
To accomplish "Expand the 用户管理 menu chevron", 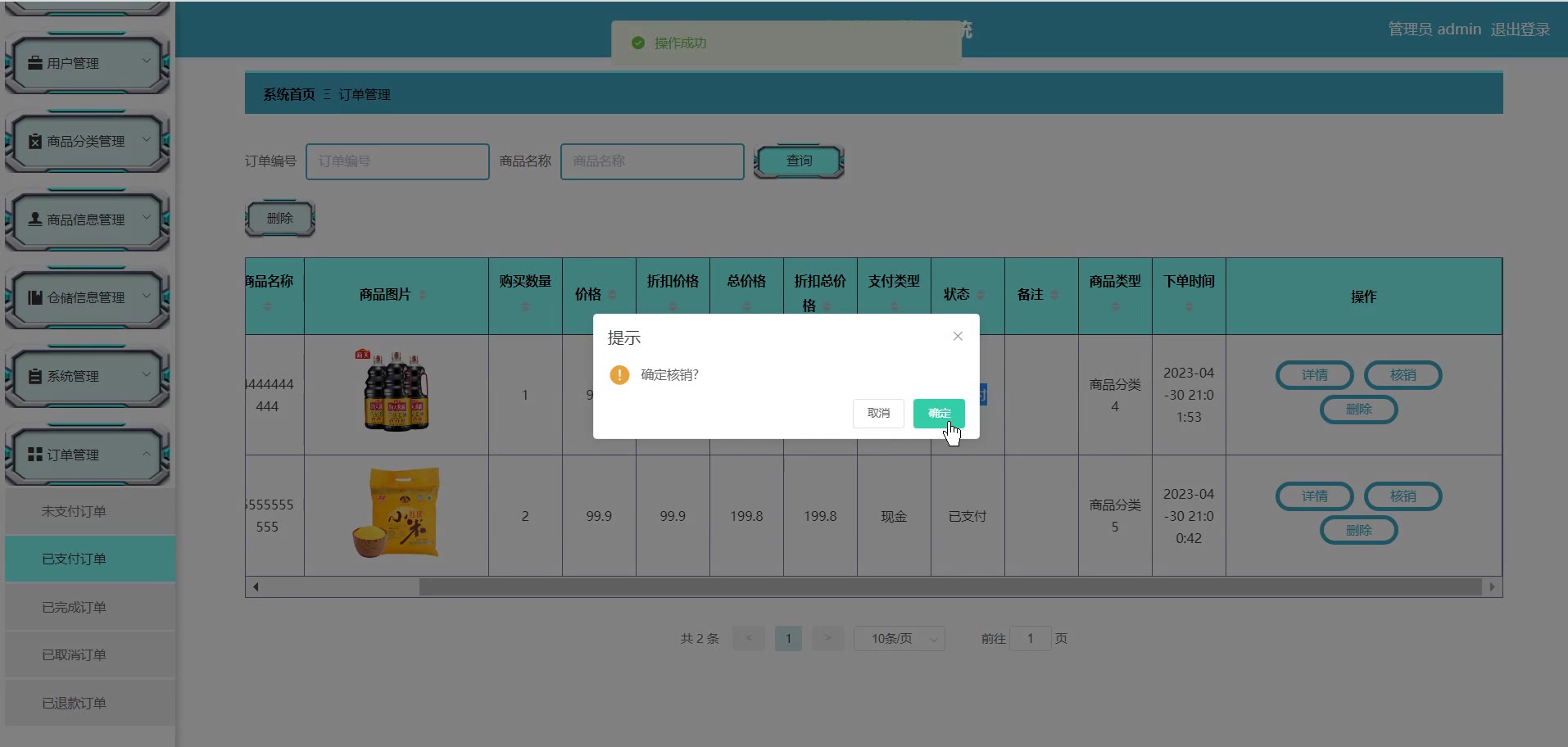I will pyautogui.click(x=147, y=61).
